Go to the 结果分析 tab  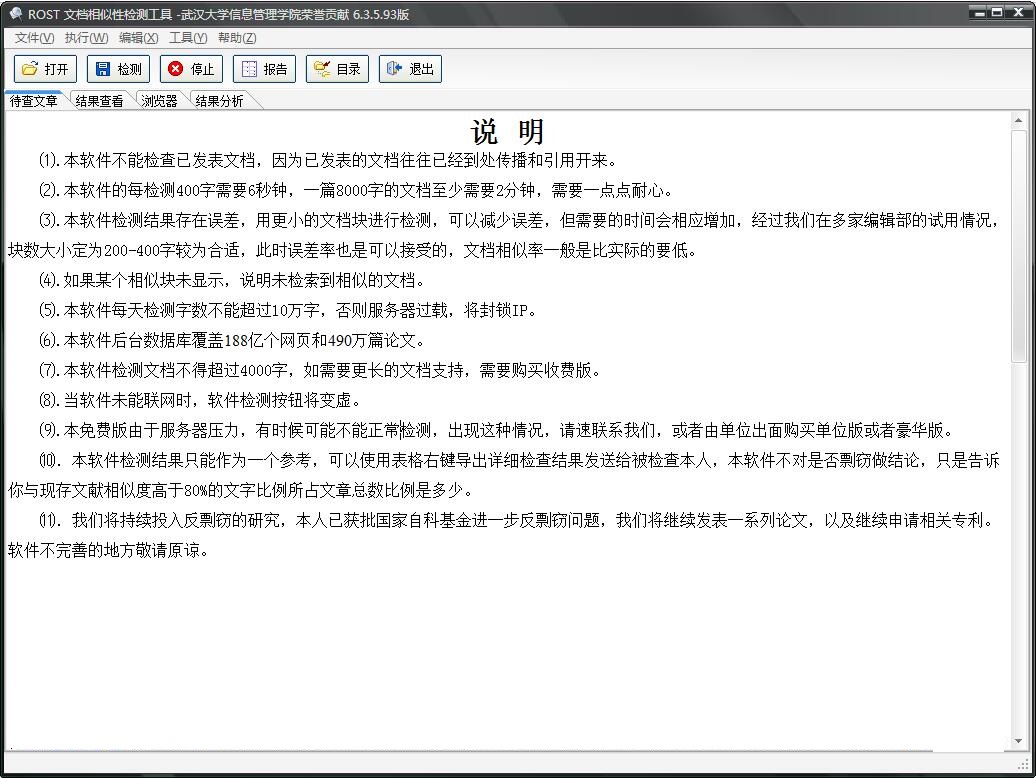(219, 101)
